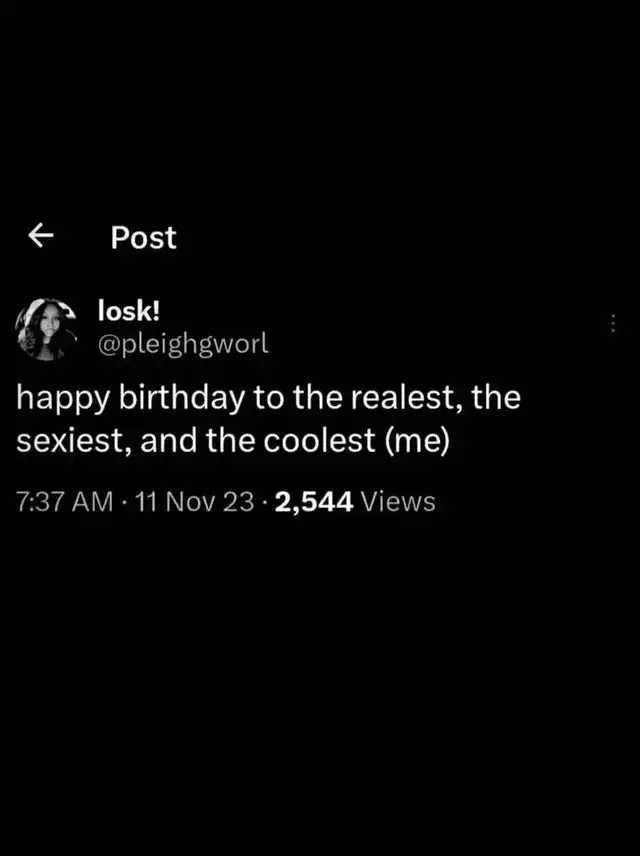Viewport: 640px width, 856px height.
Task: Tap the back arrow icon
Action: (x=40, y=236)
